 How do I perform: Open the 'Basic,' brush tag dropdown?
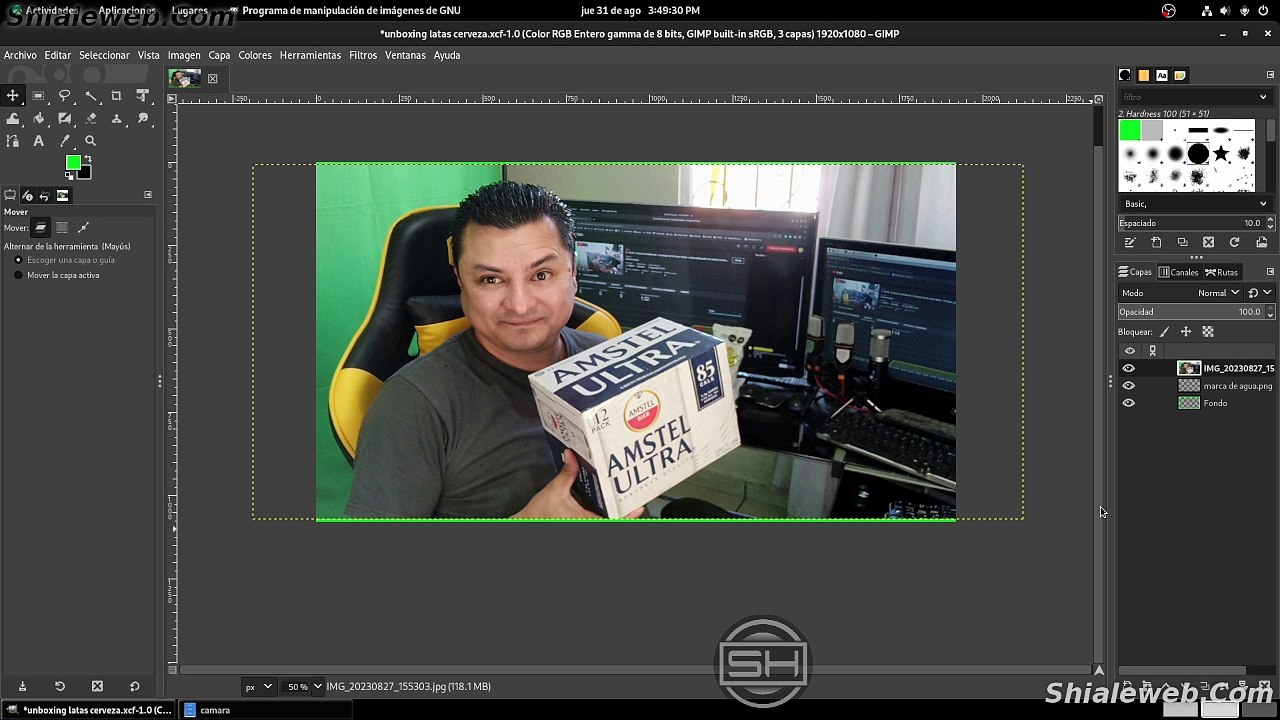1194,204
